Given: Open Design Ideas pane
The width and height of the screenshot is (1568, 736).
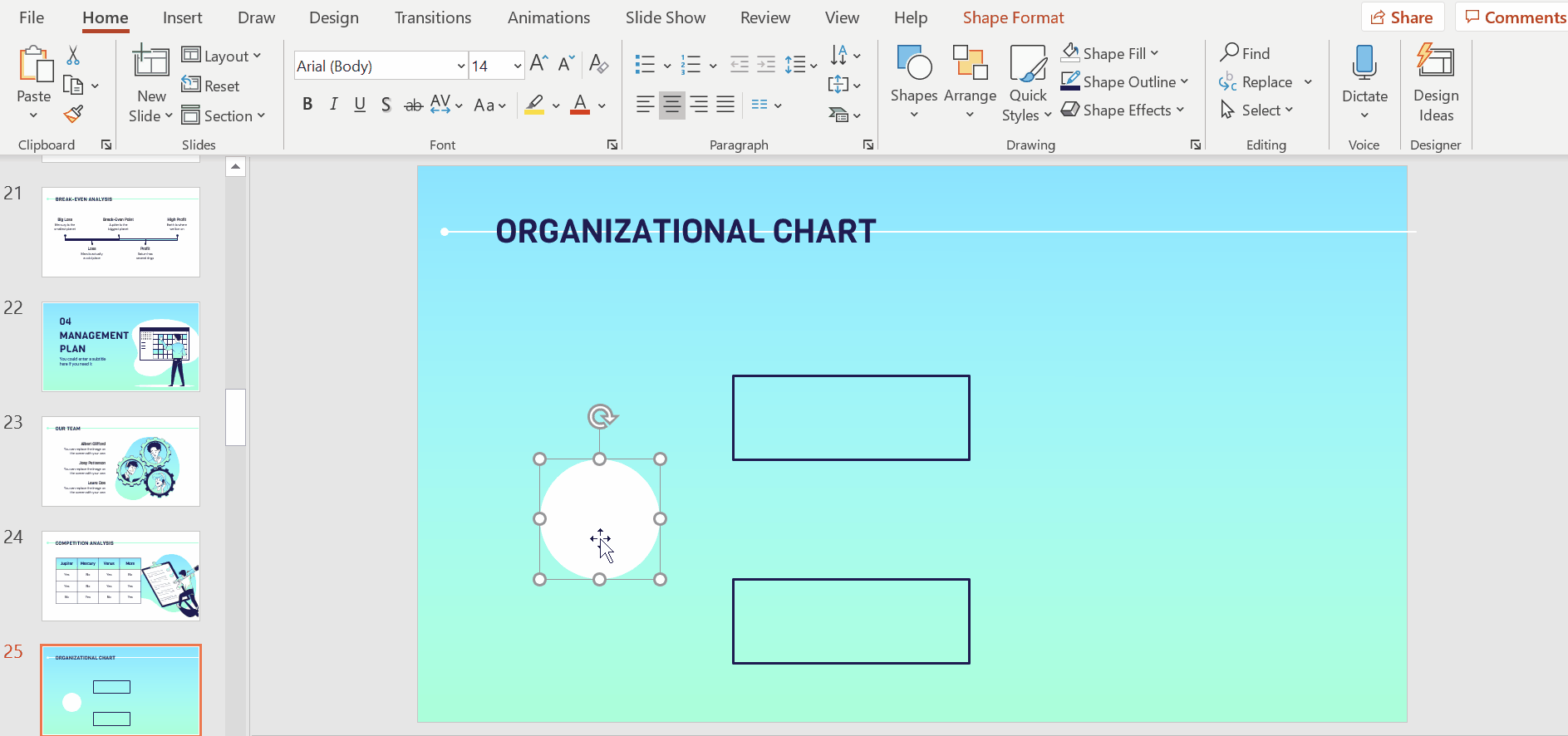Looking at the screenshot, I should pyautogui.click(x=1435, y=83).
